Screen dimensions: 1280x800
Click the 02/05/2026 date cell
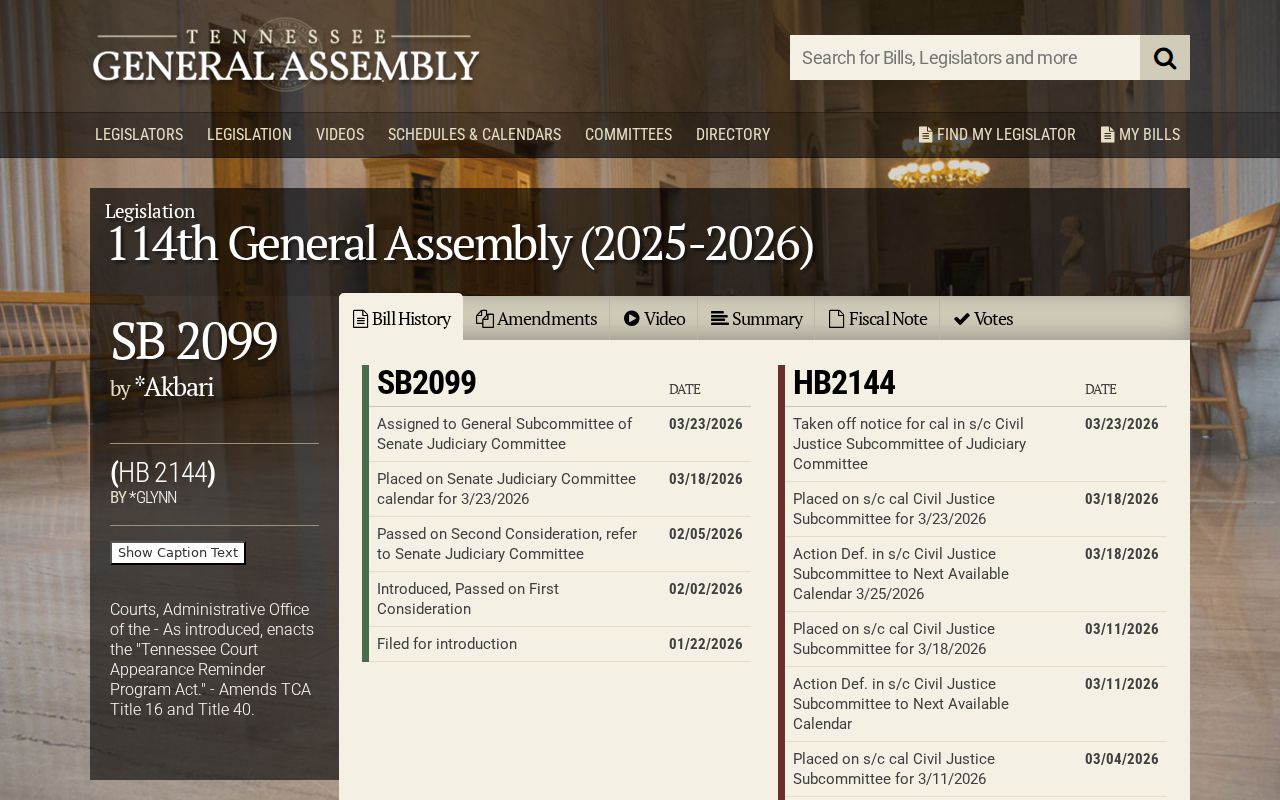706,534
